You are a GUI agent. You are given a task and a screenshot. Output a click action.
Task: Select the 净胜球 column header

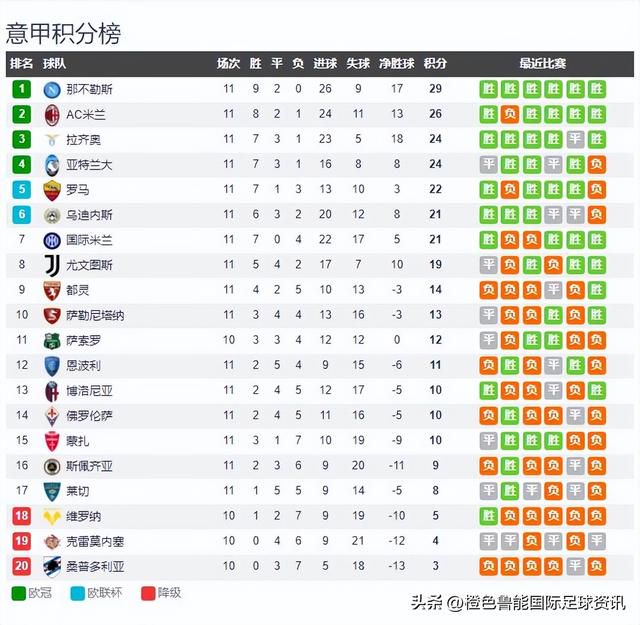click(396, 63)
